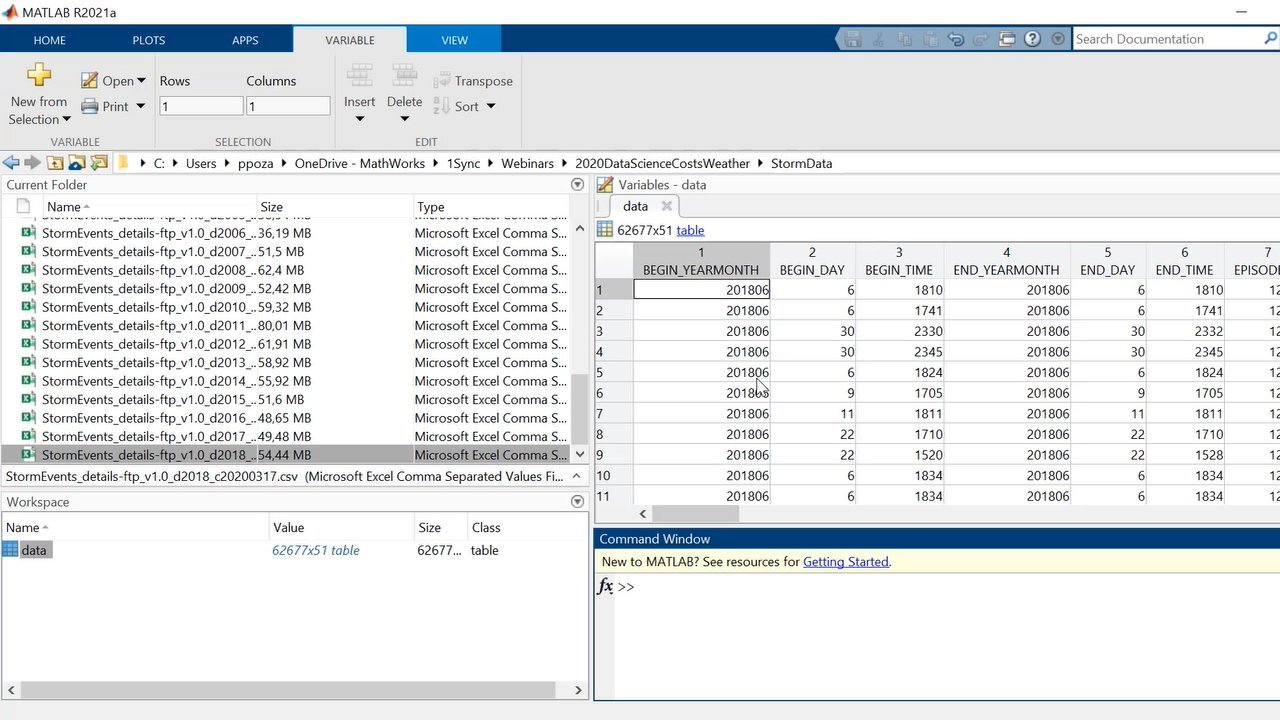The image size is (1280, 720).
Task: Click the Rows selection input field
Action: (x=200, y=106)
